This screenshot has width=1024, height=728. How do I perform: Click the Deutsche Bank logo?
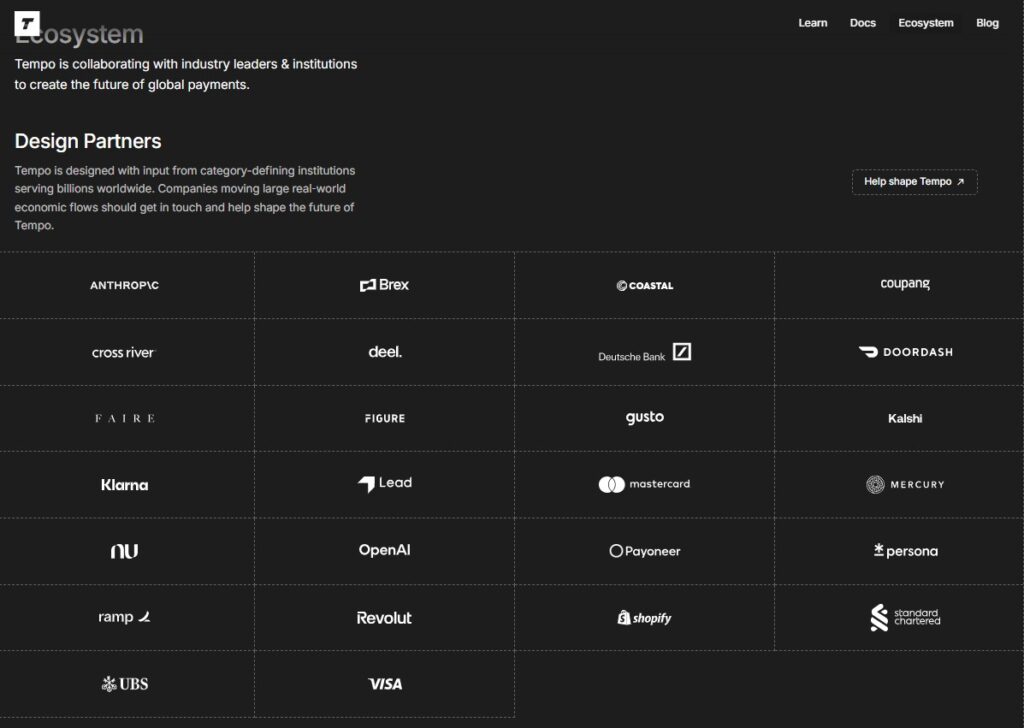645,353
